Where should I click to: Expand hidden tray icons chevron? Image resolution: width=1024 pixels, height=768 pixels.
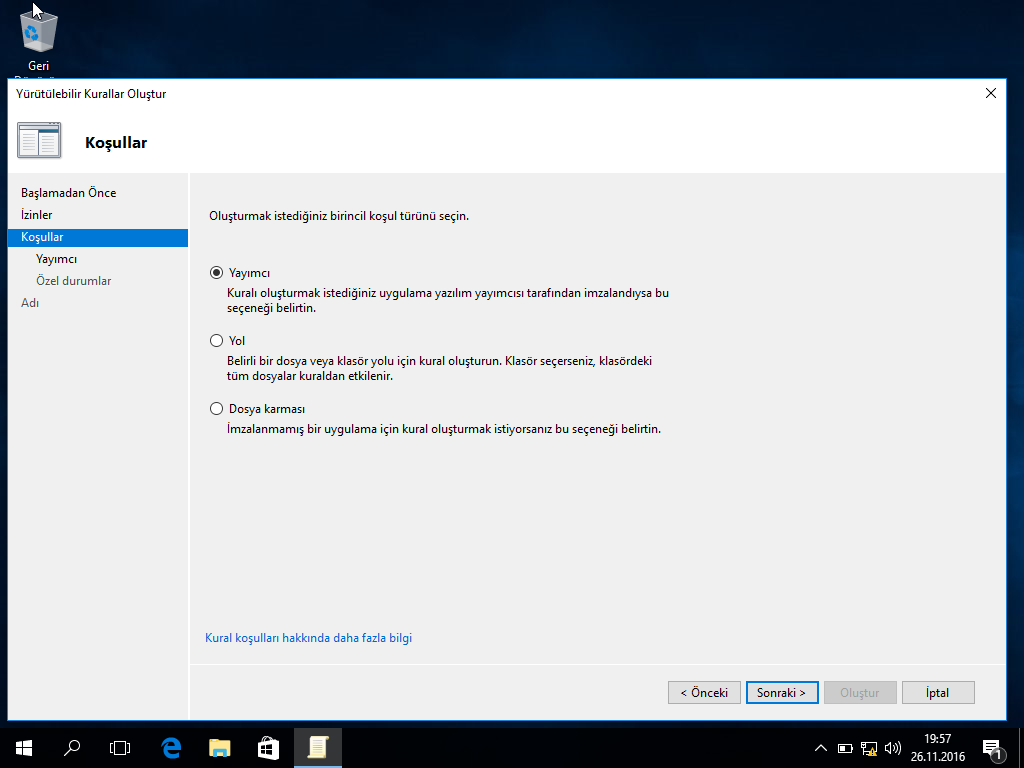pos(821,748)
